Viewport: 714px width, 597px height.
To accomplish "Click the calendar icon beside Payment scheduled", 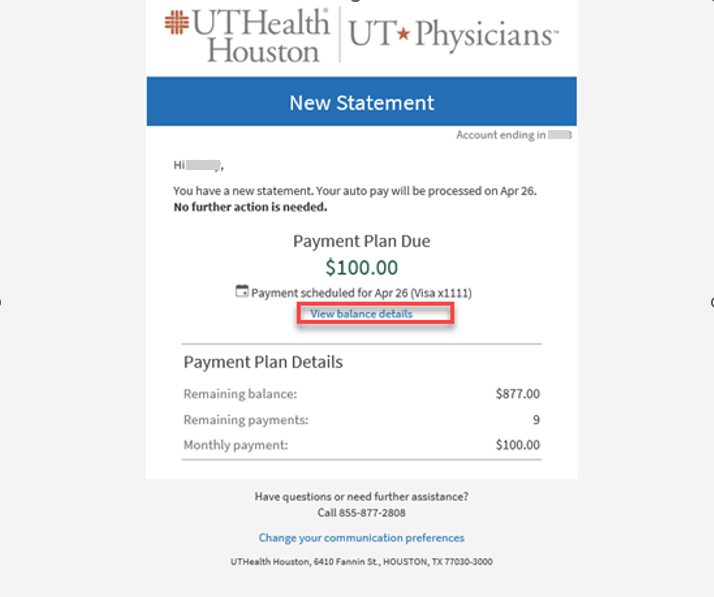I will click(241, 291).
